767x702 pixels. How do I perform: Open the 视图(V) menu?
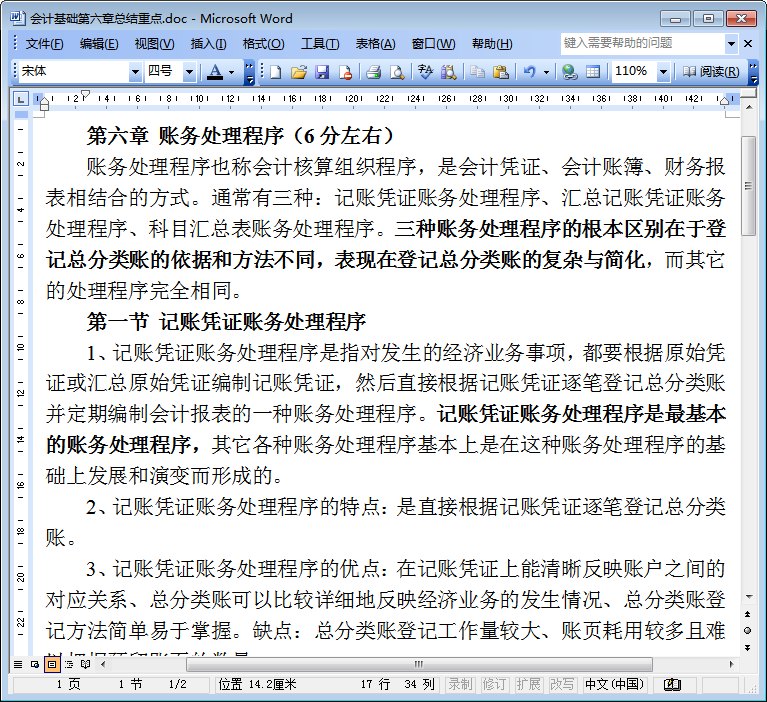click(x=154, y=44)
